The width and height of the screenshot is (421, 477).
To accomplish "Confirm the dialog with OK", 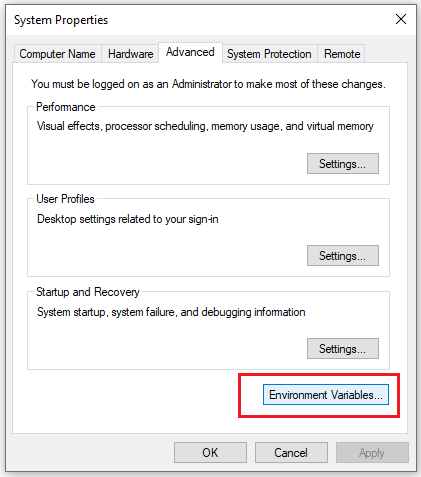I will [210, 453].
